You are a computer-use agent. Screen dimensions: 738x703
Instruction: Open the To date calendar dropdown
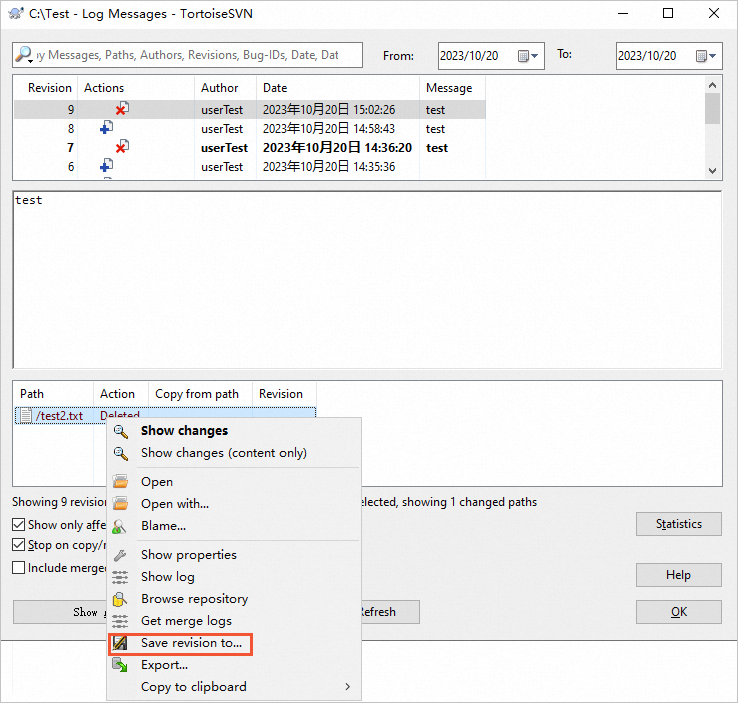pyautogui.click(x=706, y=56)
